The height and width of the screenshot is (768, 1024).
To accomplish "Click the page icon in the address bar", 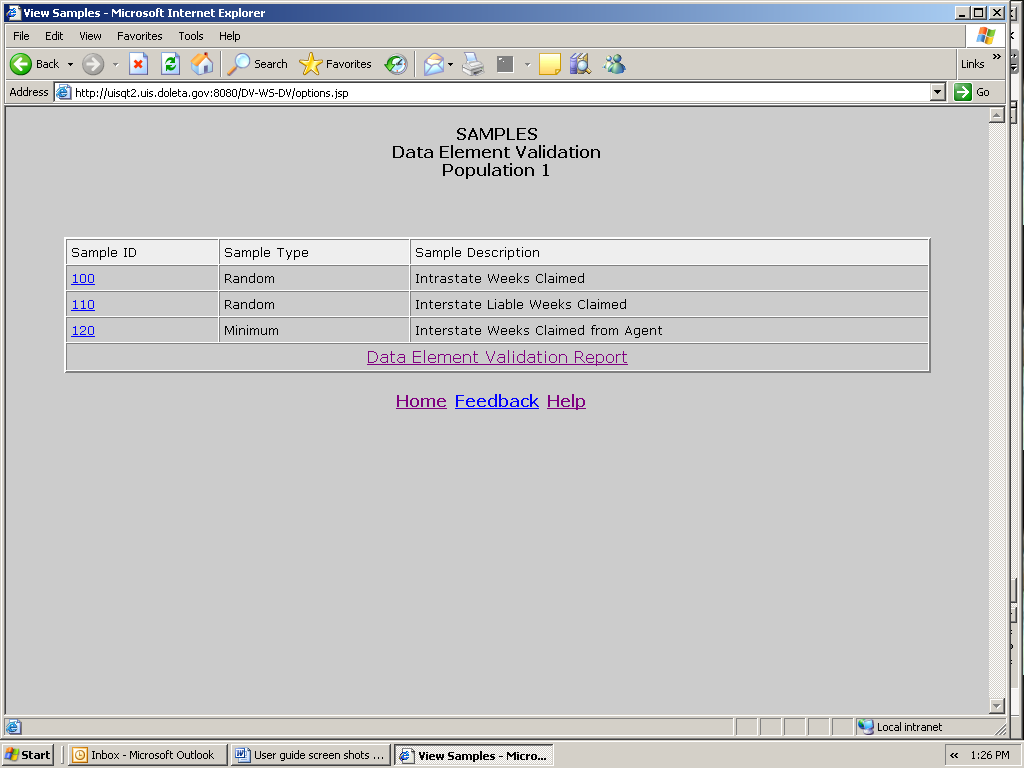I will pos(63,92).
